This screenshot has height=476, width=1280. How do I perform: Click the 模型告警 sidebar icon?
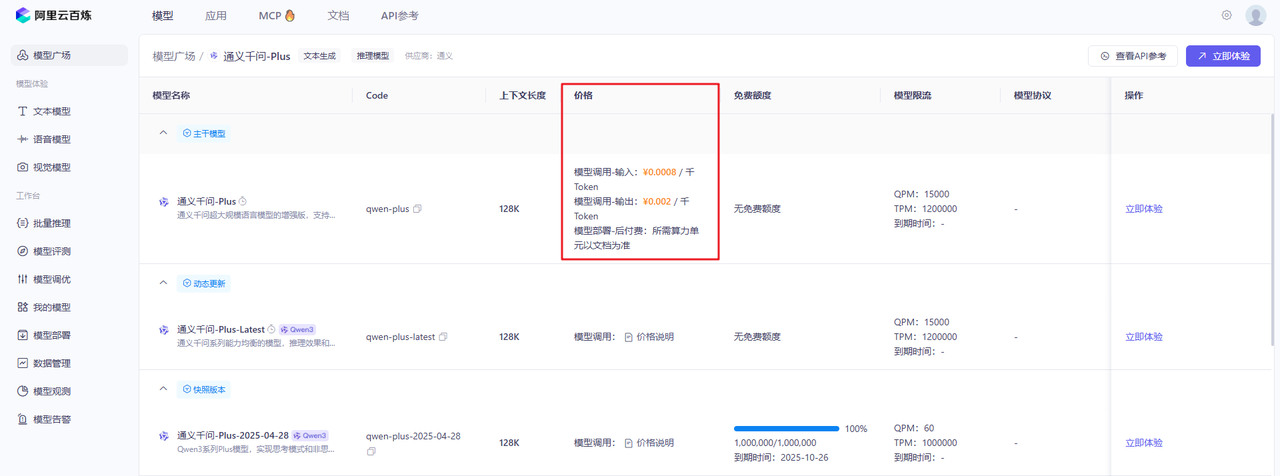pyautogui.click(x=23, y=419)
